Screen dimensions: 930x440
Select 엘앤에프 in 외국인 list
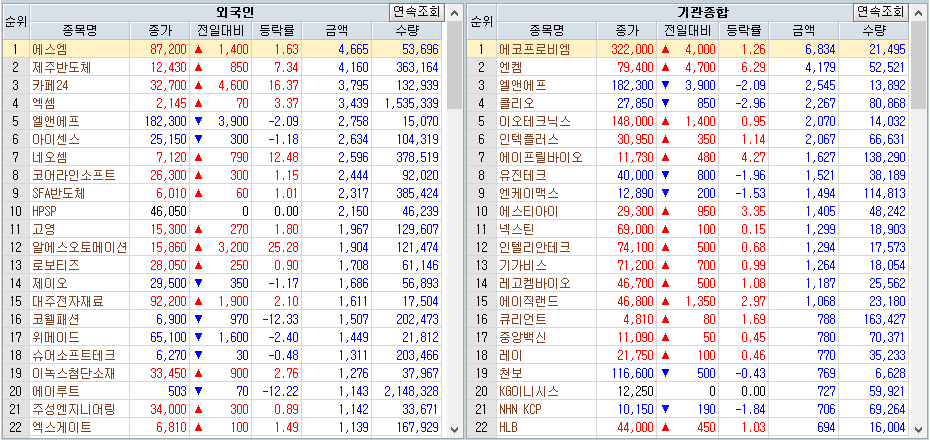coord(56,122)
